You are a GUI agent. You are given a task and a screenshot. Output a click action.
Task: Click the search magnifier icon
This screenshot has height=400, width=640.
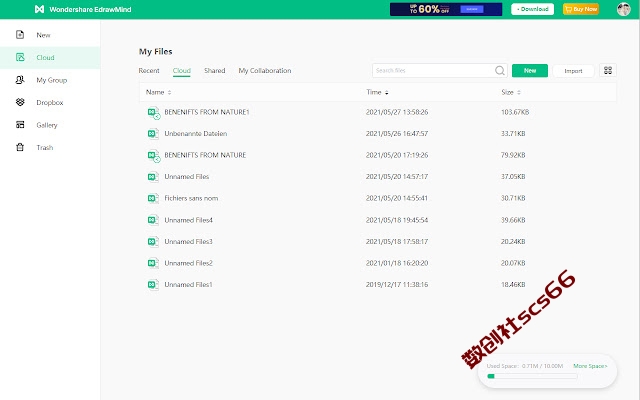[500, 70]
